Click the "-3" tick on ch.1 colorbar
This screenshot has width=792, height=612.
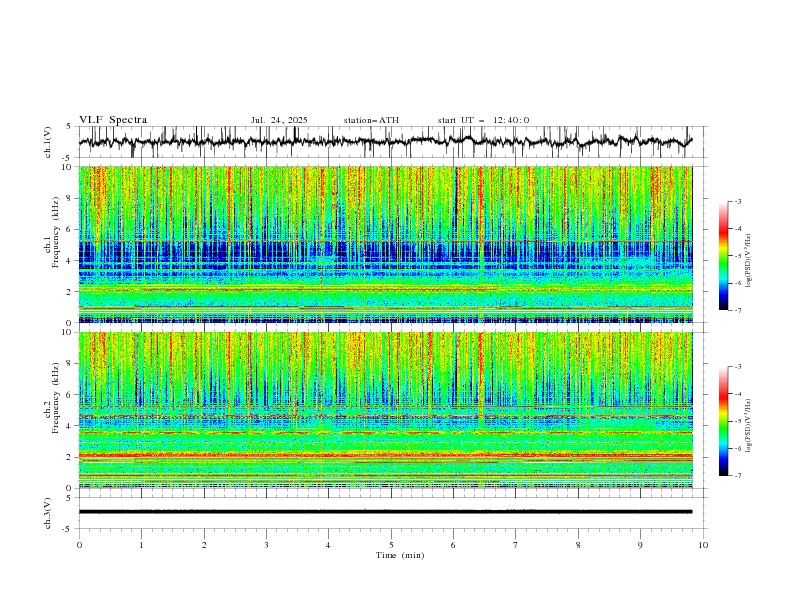(737, 201)
